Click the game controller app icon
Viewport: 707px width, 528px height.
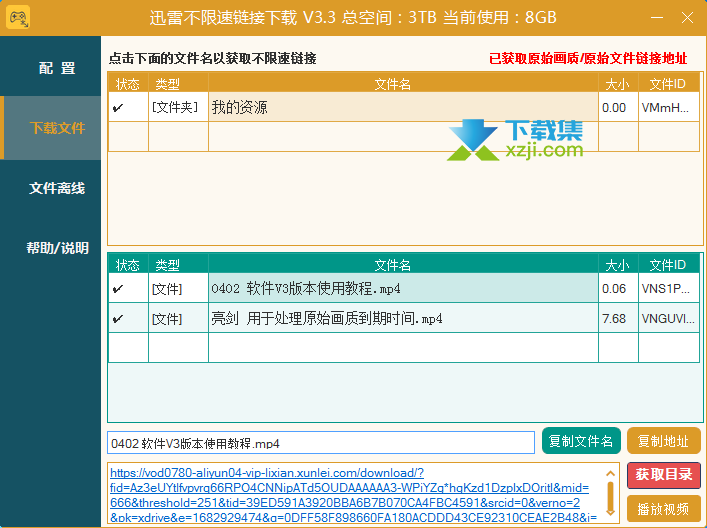(x=18, y=17)
